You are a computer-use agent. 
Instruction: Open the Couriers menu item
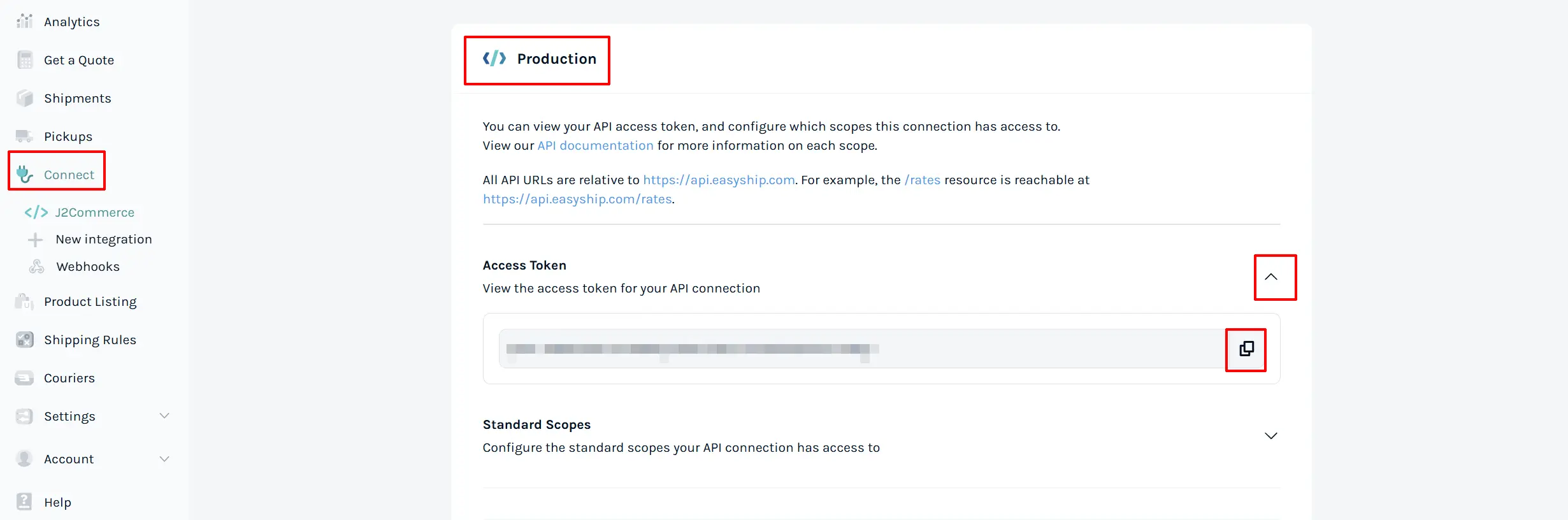pyautogui.click(x=69, y=378)
